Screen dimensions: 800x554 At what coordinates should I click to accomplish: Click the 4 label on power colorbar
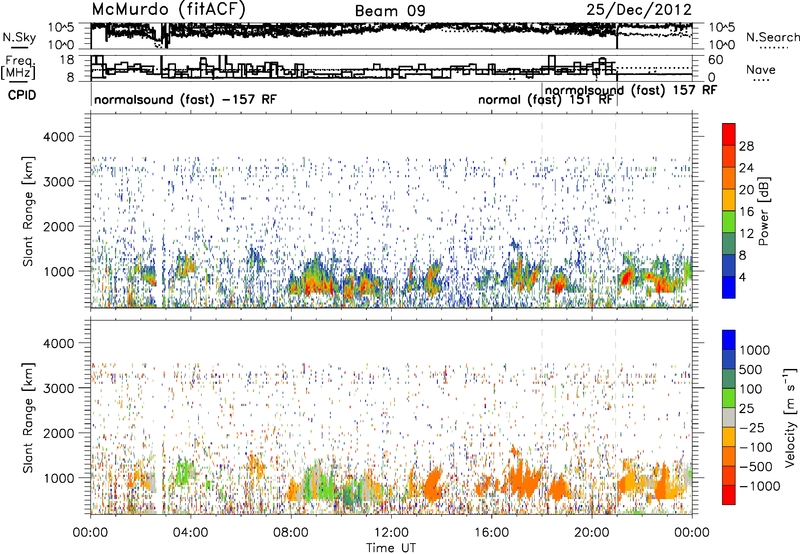(x=742, y=278)
